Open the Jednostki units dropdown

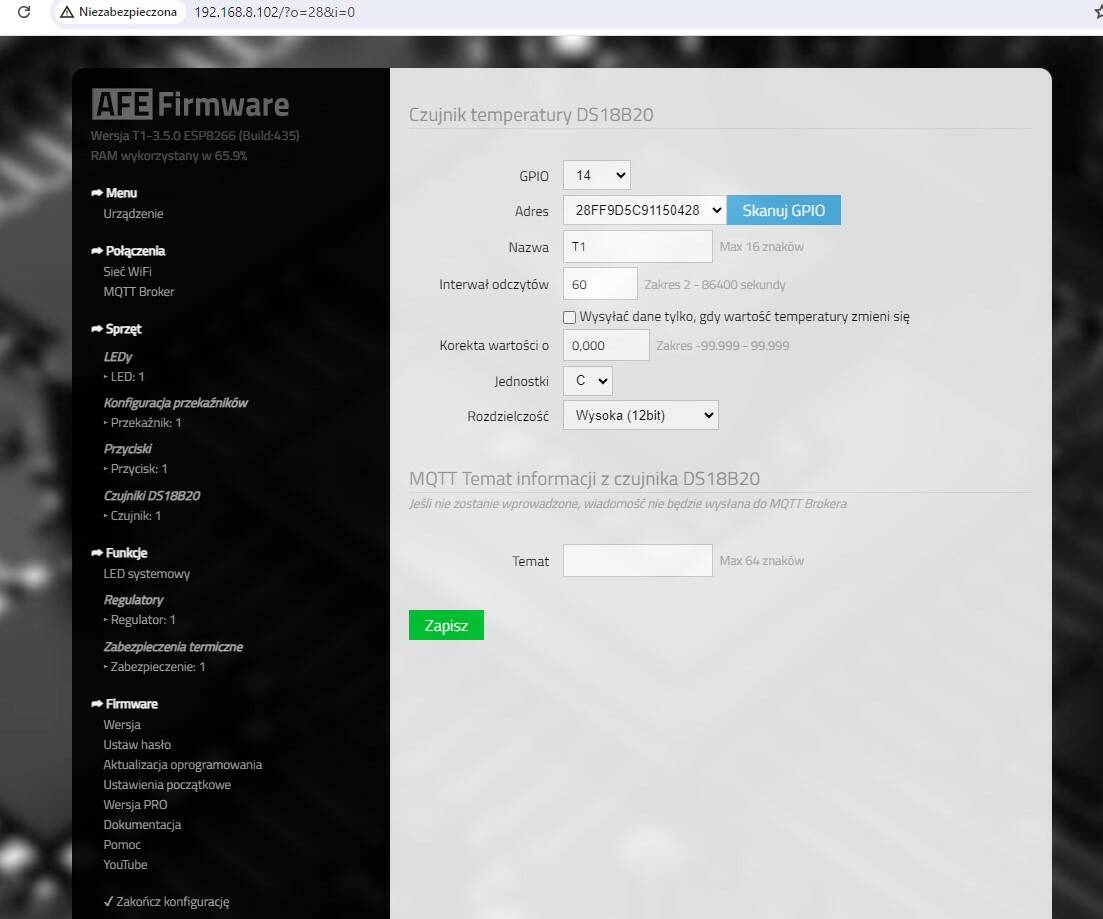point(588,381)
